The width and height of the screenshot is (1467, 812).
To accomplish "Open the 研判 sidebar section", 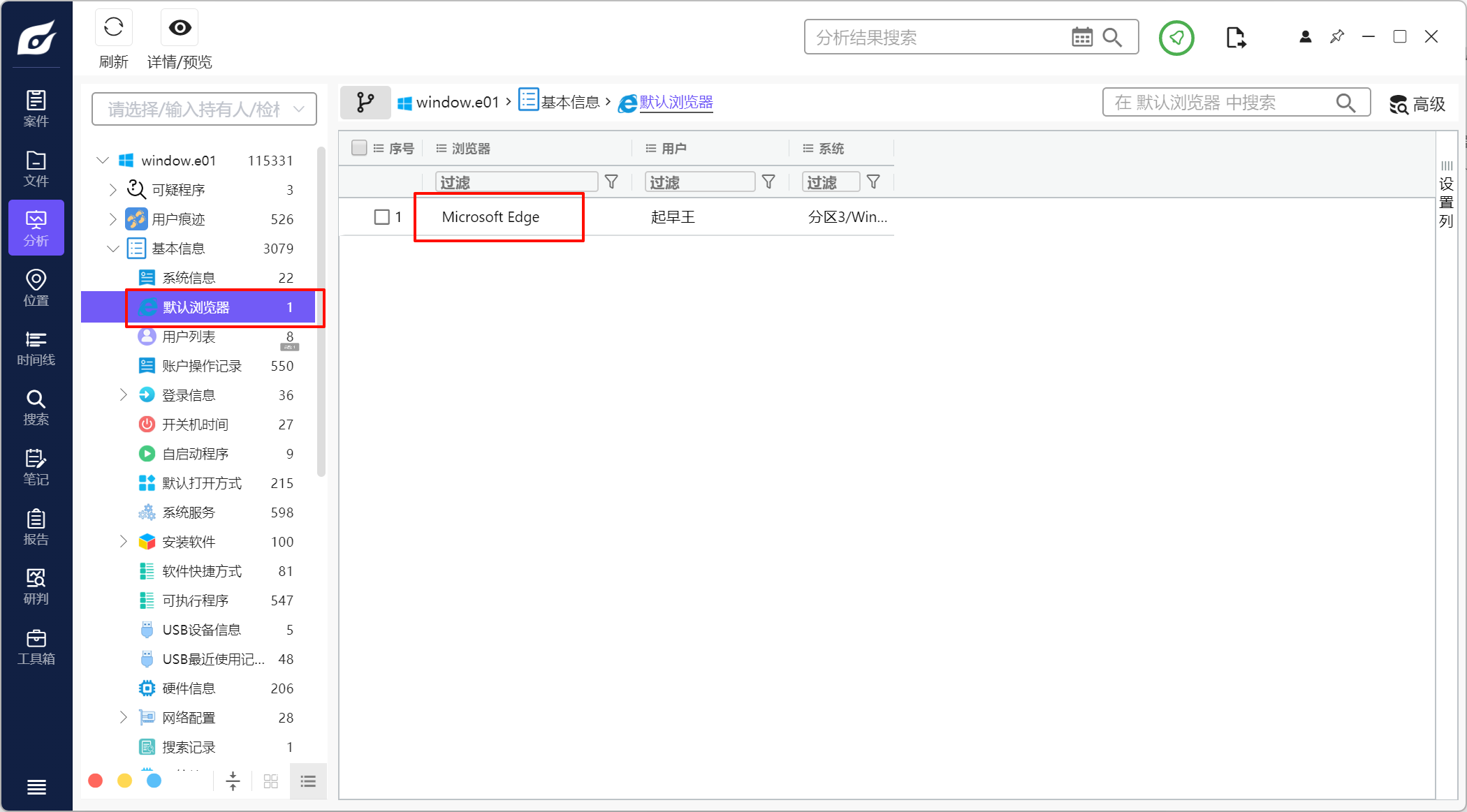I will [x=36, y=586].
